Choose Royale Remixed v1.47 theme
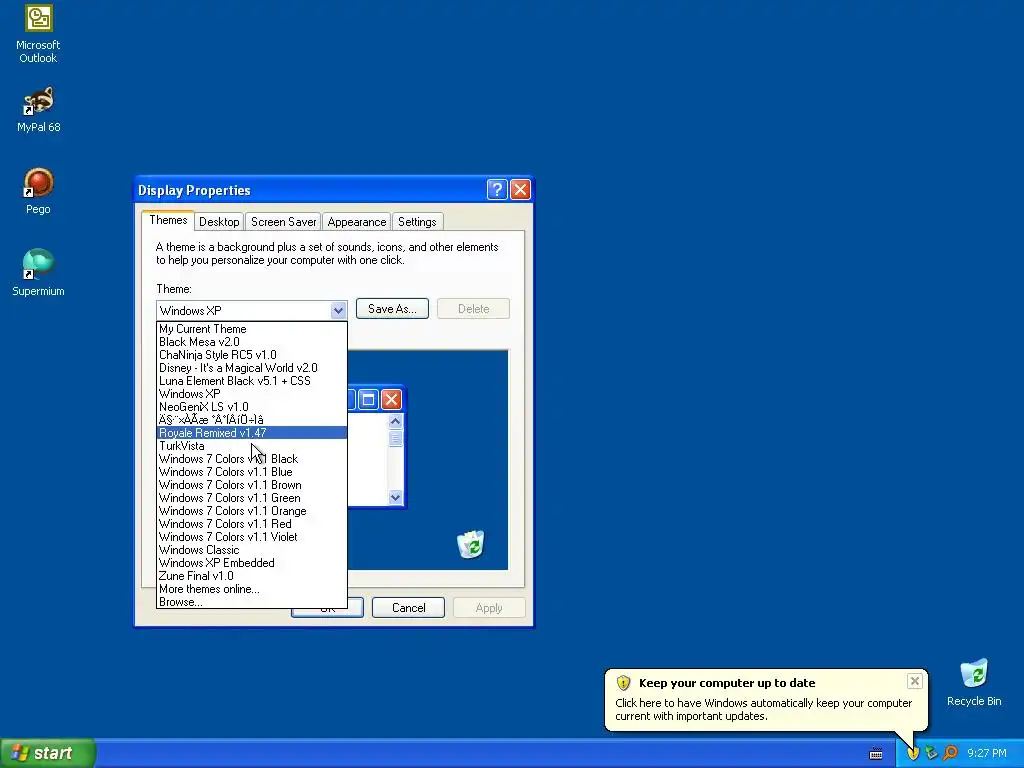This screenshot has height=768, width=1024. pyautogui.click(x=251, y=433)
